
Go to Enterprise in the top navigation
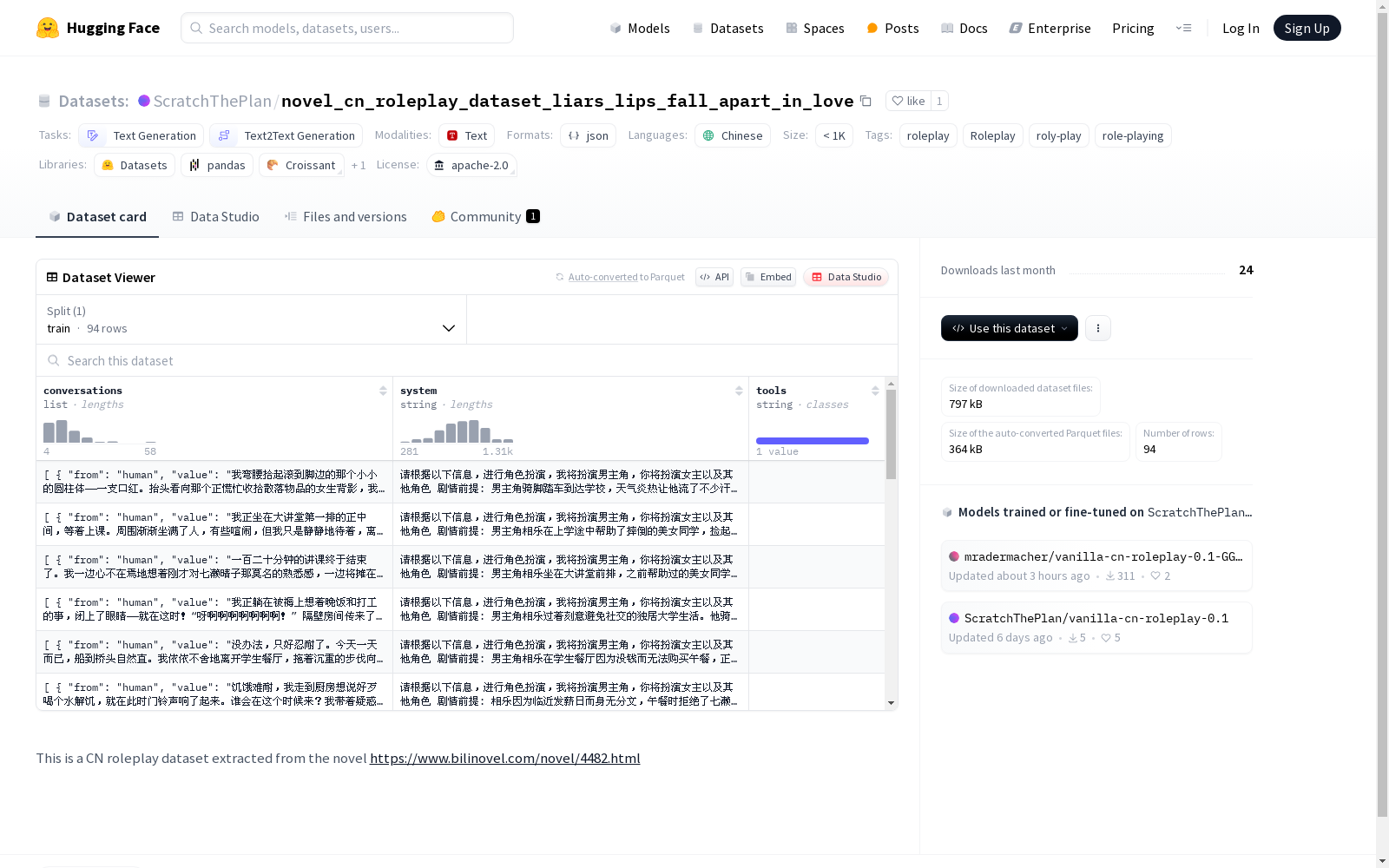(x=1050, y=28)
